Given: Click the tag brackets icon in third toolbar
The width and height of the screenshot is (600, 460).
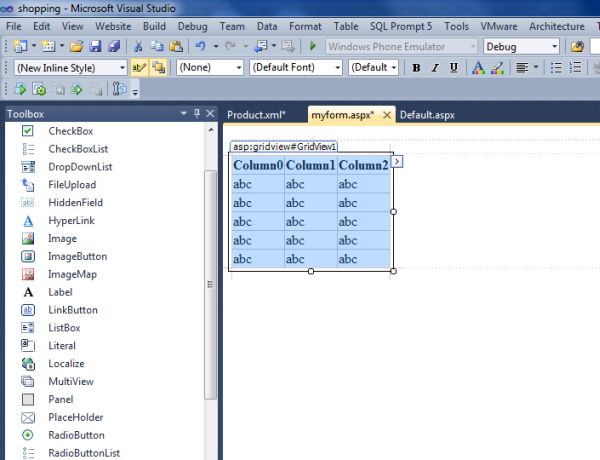Looking at the screenshot, I should (119, 90).
